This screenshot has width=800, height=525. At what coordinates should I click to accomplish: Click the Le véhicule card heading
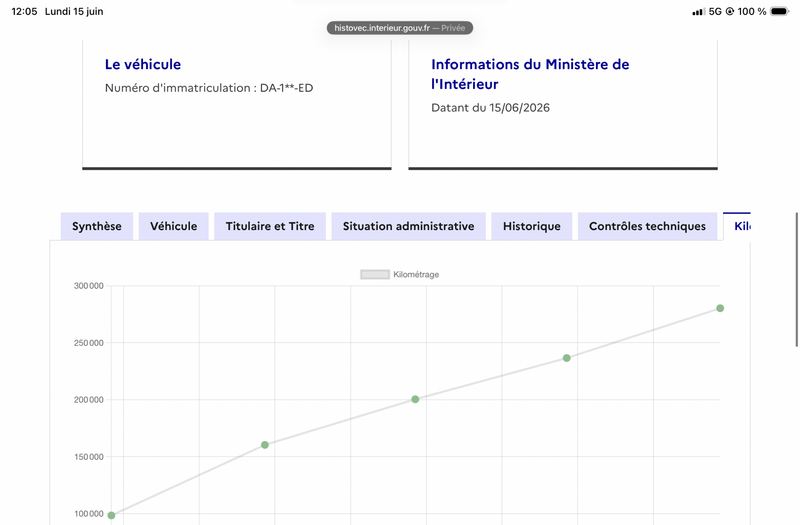click(x=143, y=64)
